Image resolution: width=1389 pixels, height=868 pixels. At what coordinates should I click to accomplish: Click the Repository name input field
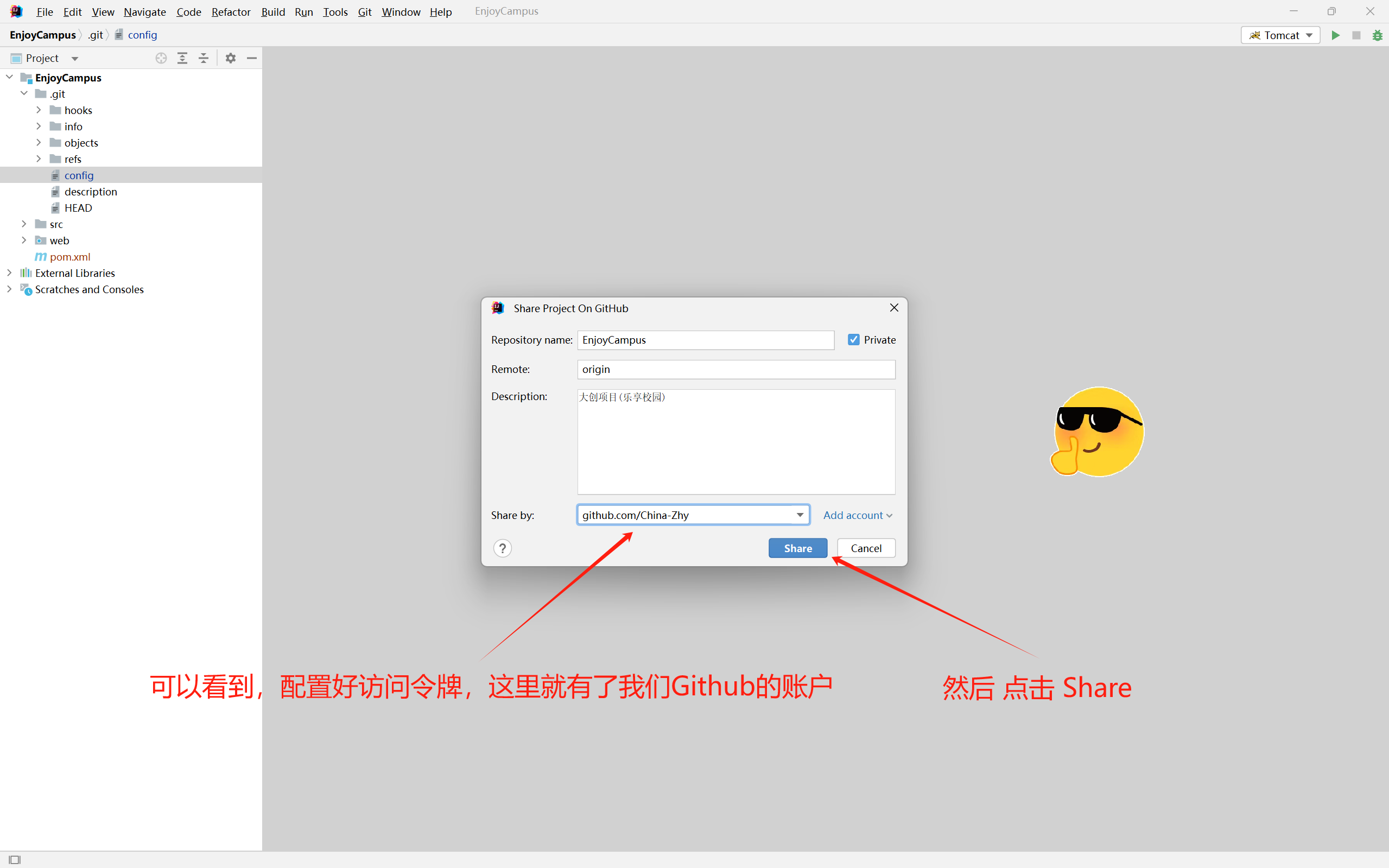(x=706, y=340)
